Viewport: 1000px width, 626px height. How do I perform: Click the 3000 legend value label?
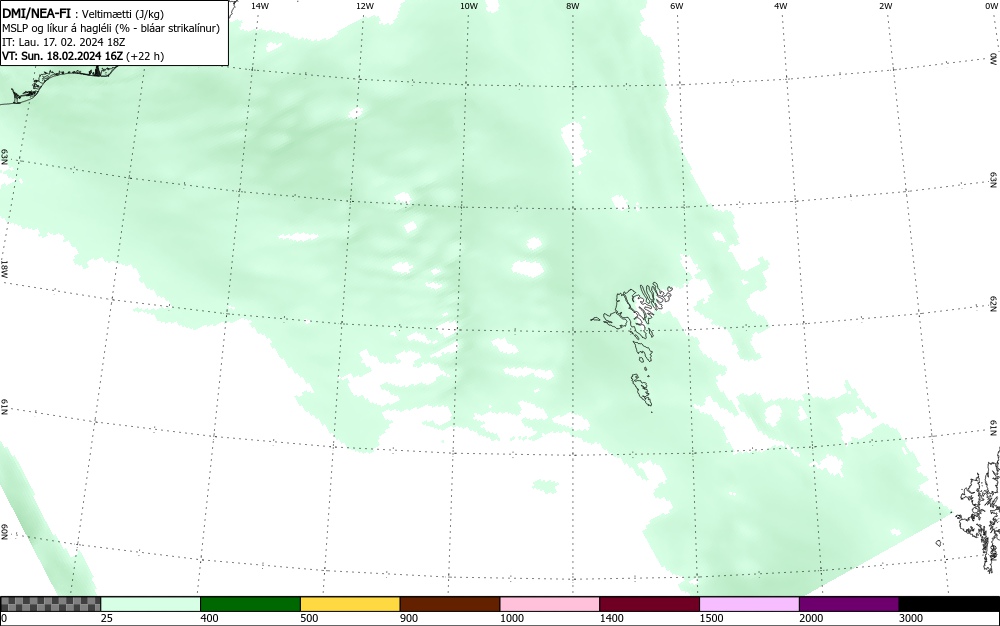coord(911,618)
